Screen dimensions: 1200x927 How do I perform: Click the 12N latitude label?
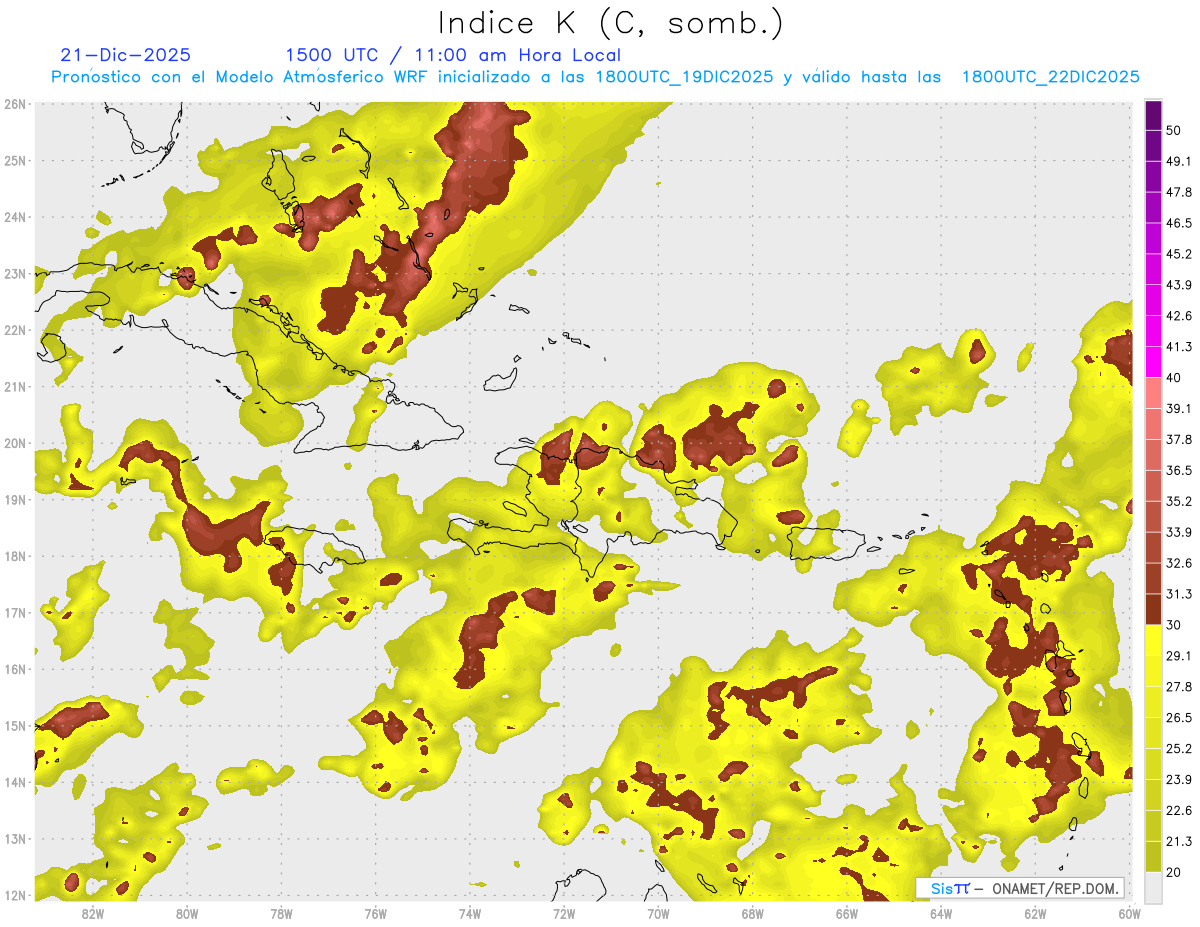16,895
